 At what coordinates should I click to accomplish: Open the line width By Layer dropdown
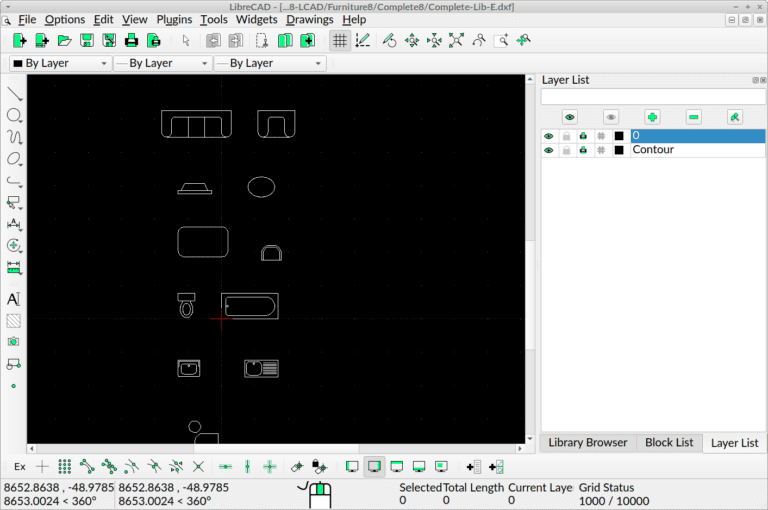pyautogui.click(x=162, y=63)
